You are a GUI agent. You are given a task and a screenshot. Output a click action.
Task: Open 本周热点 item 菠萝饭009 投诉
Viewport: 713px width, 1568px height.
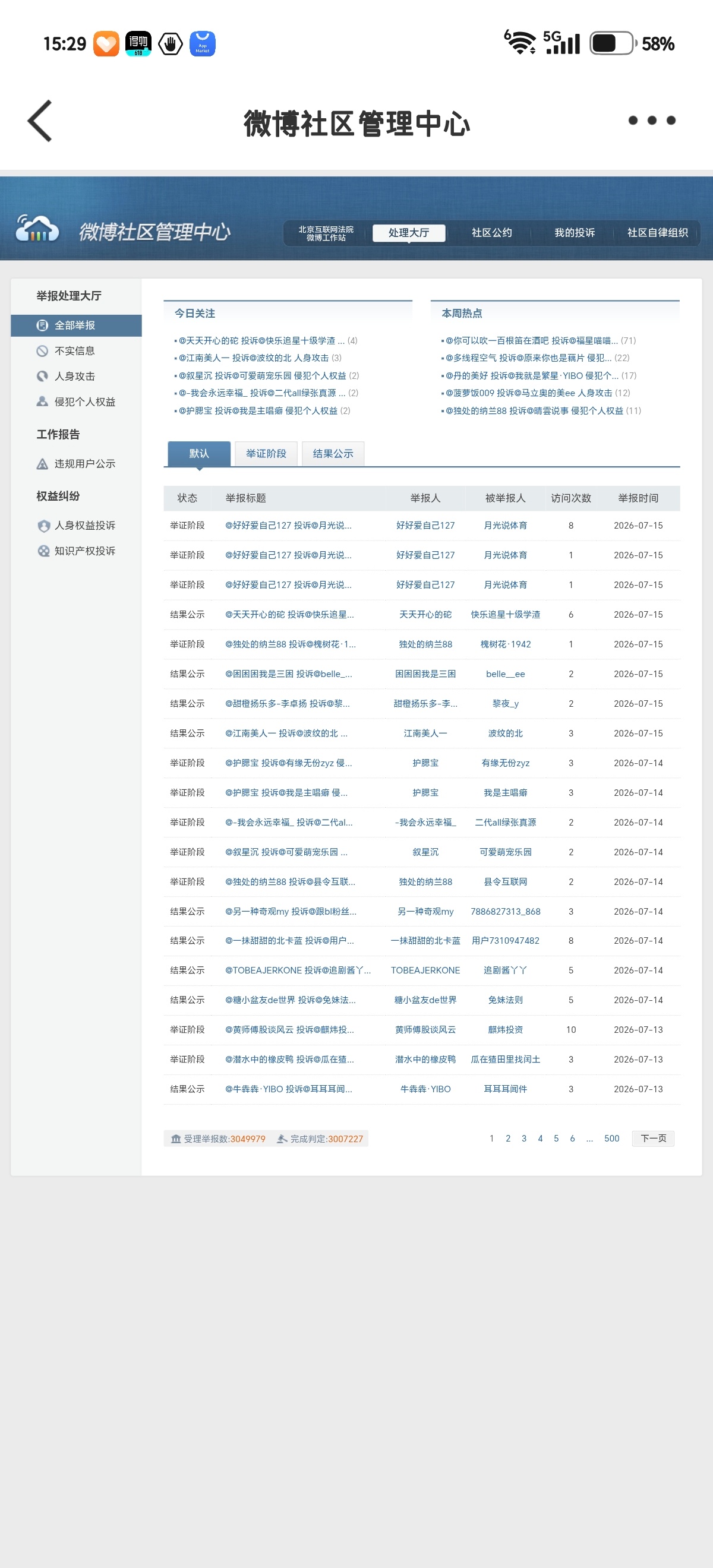pos(528,393)
